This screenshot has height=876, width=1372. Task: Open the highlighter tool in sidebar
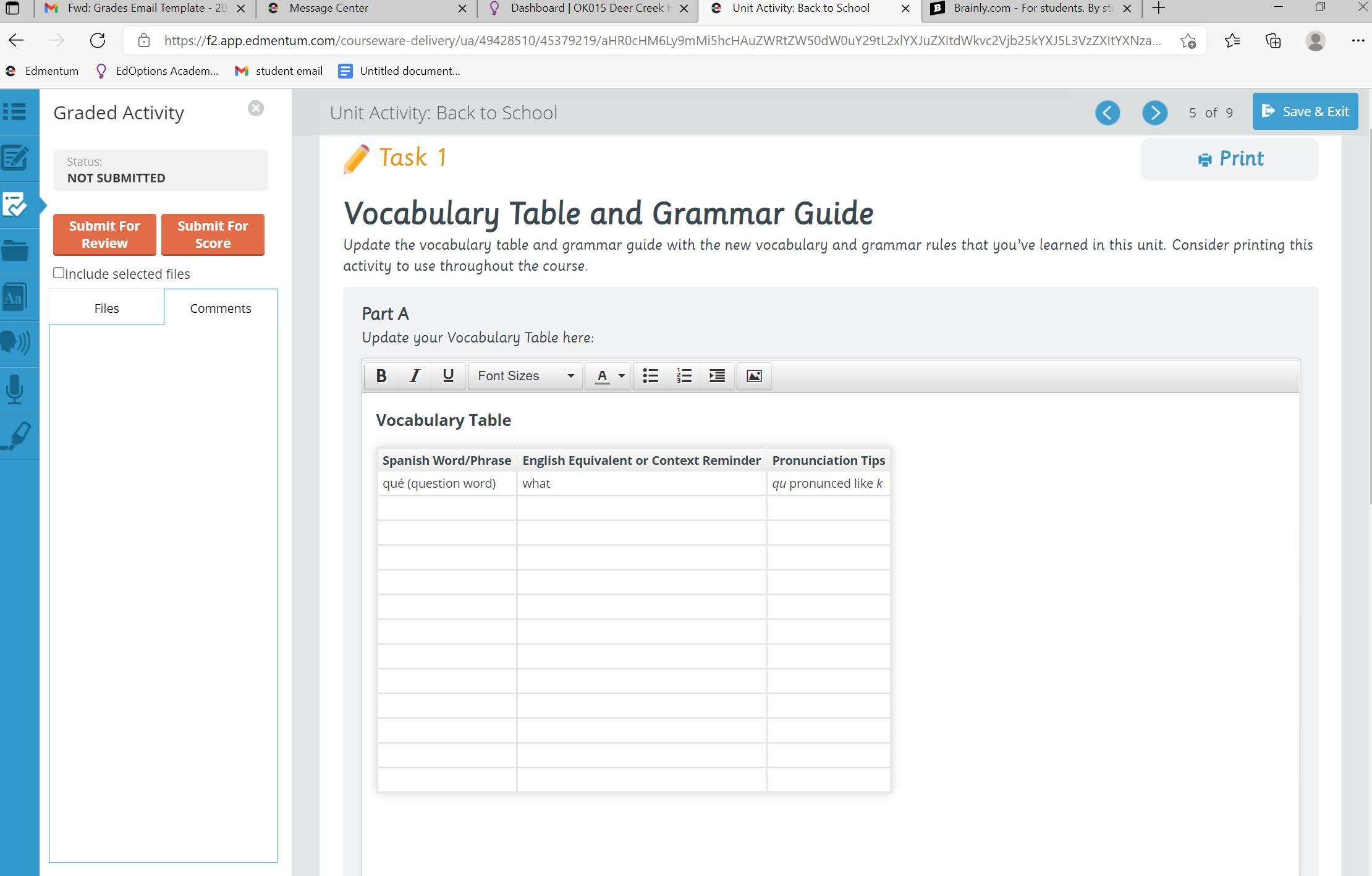click(x=16, y=436)
